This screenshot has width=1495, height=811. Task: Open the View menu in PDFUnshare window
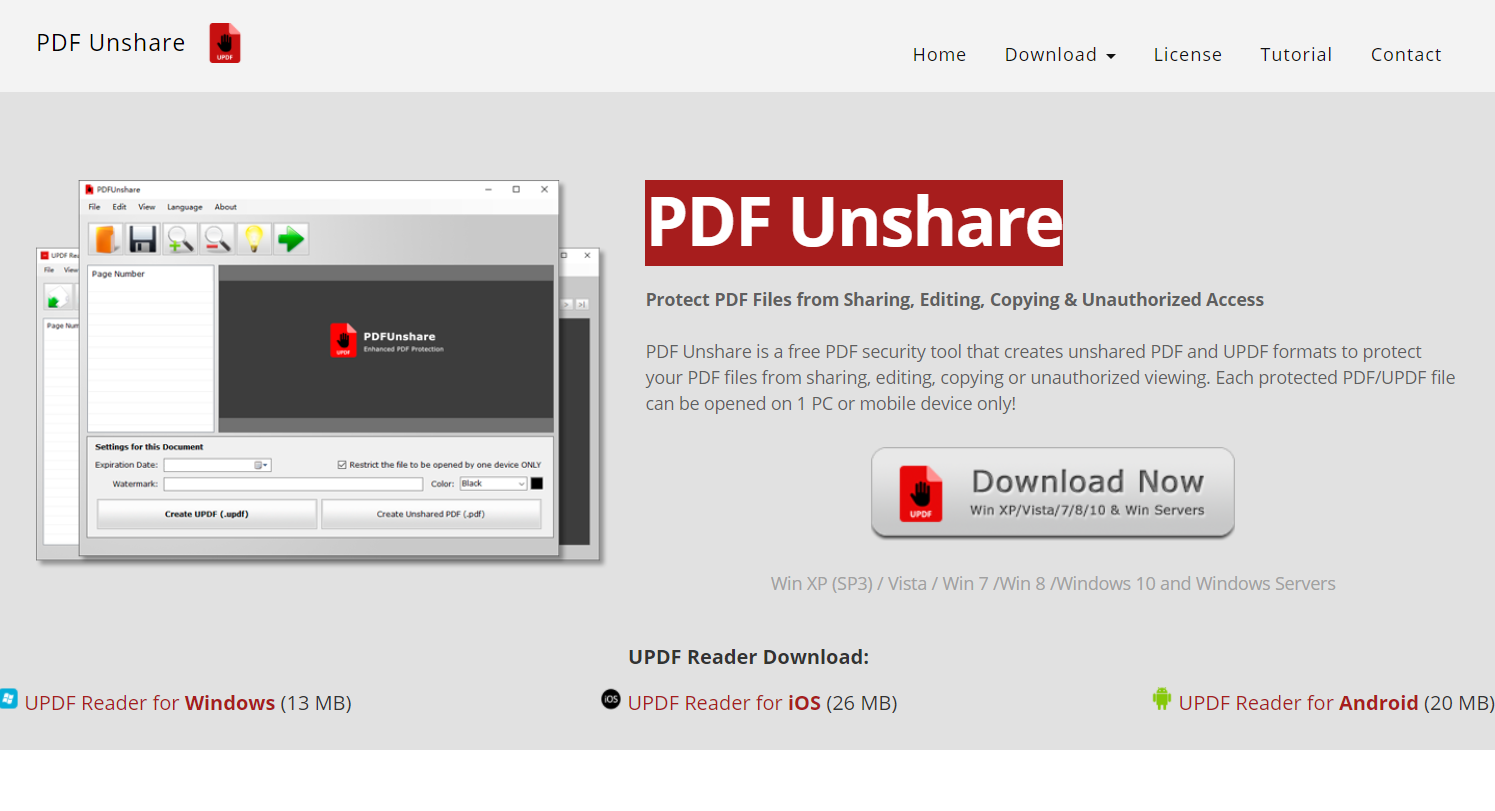tap(147, 207)
